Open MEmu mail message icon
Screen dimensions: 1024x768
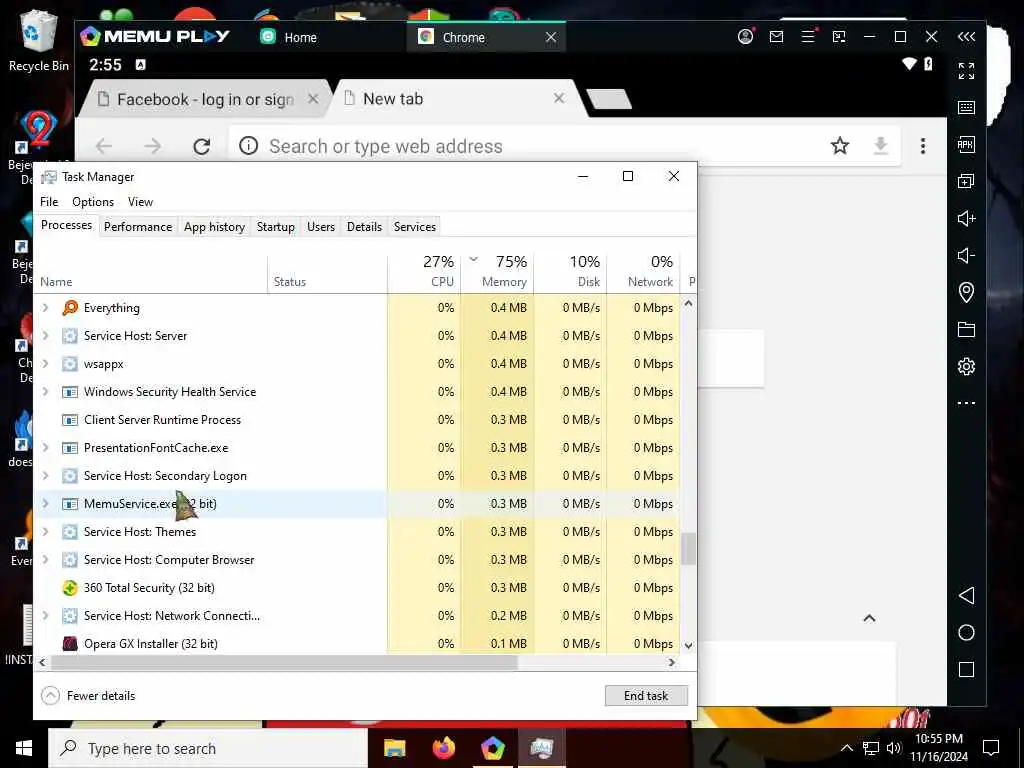pos(776,37)
